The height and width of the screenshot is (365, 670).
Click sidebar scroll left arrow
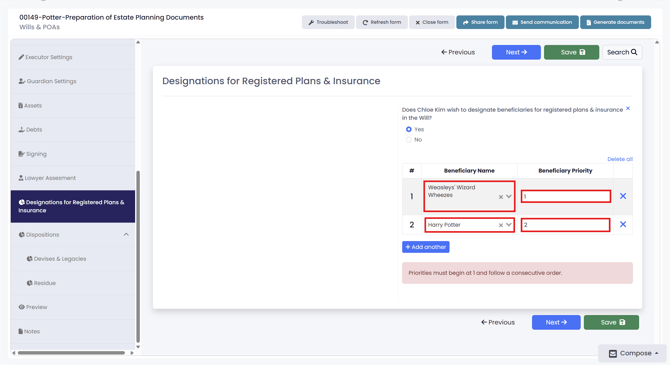(14, 353)
